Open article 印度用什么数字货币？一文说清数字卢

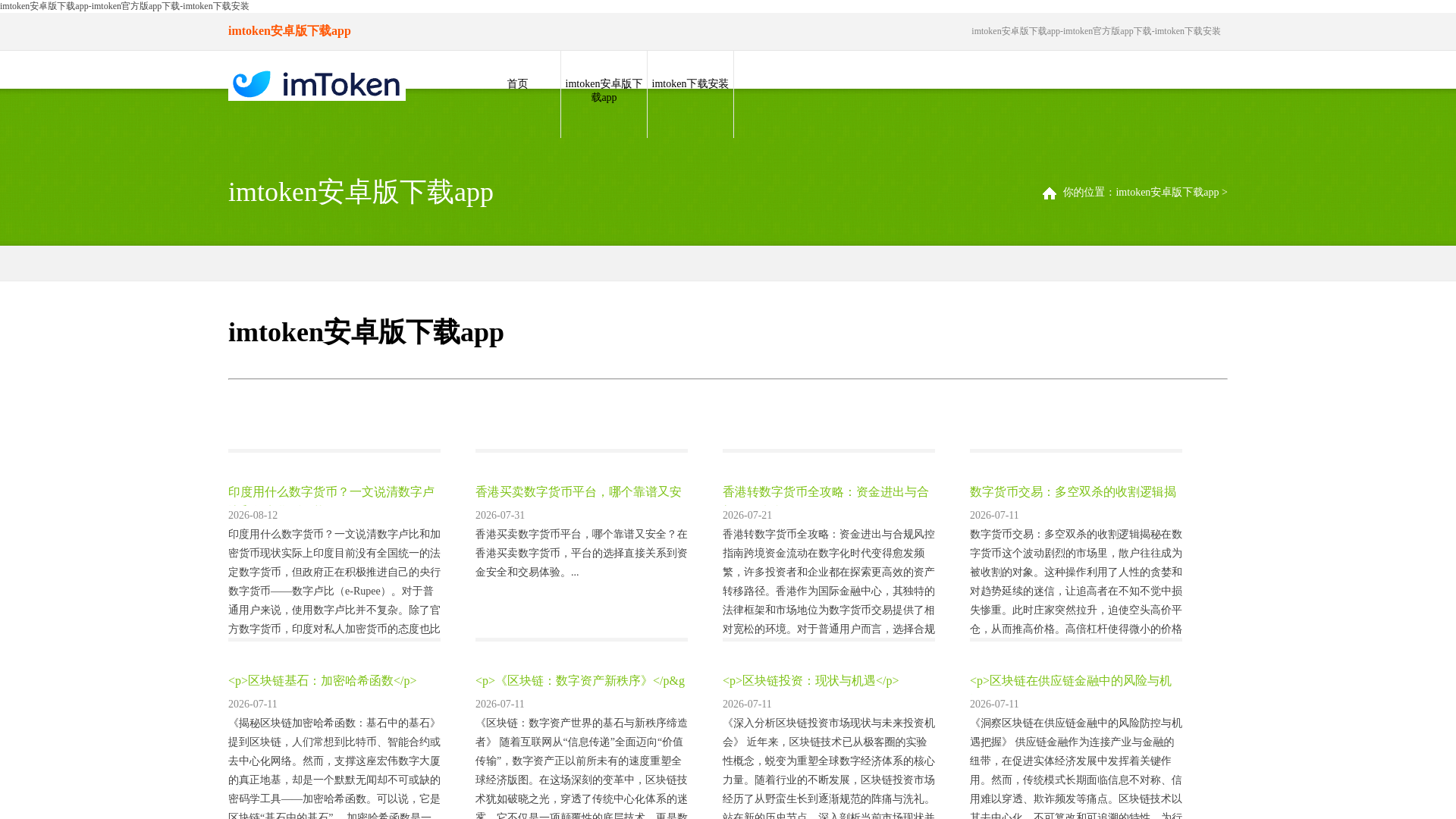pos(331,492)
